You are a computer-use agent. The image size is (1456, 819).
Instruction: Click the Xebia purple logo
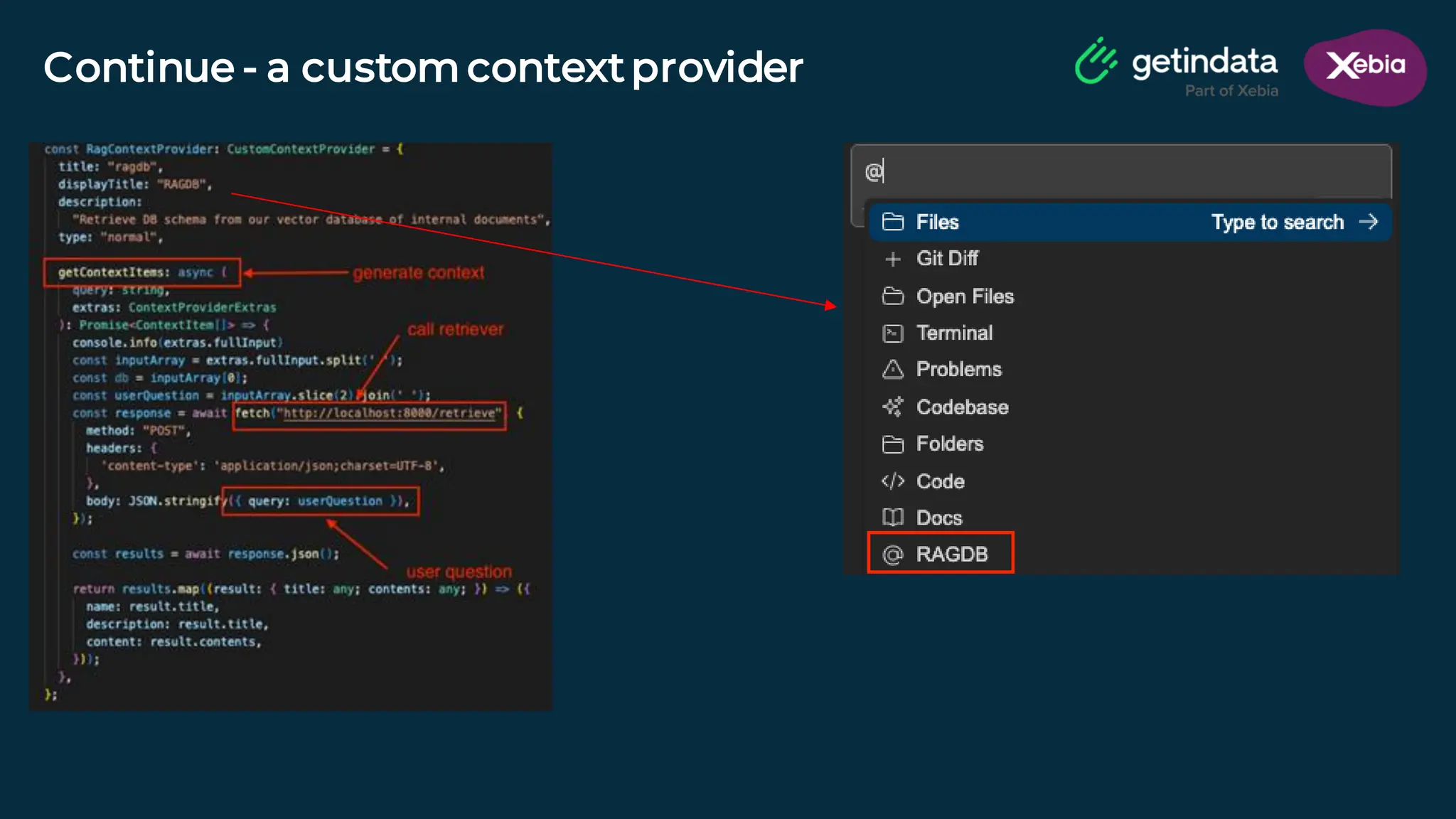click(1365, 67)
